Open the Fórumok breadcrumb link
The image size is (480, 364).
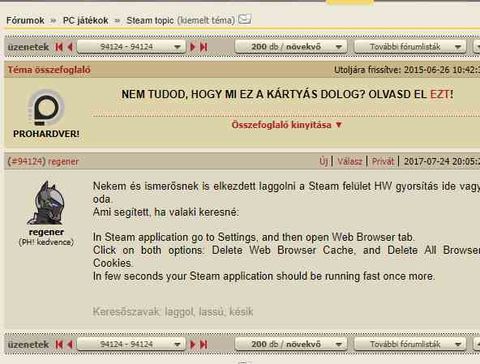click(25, 20)
